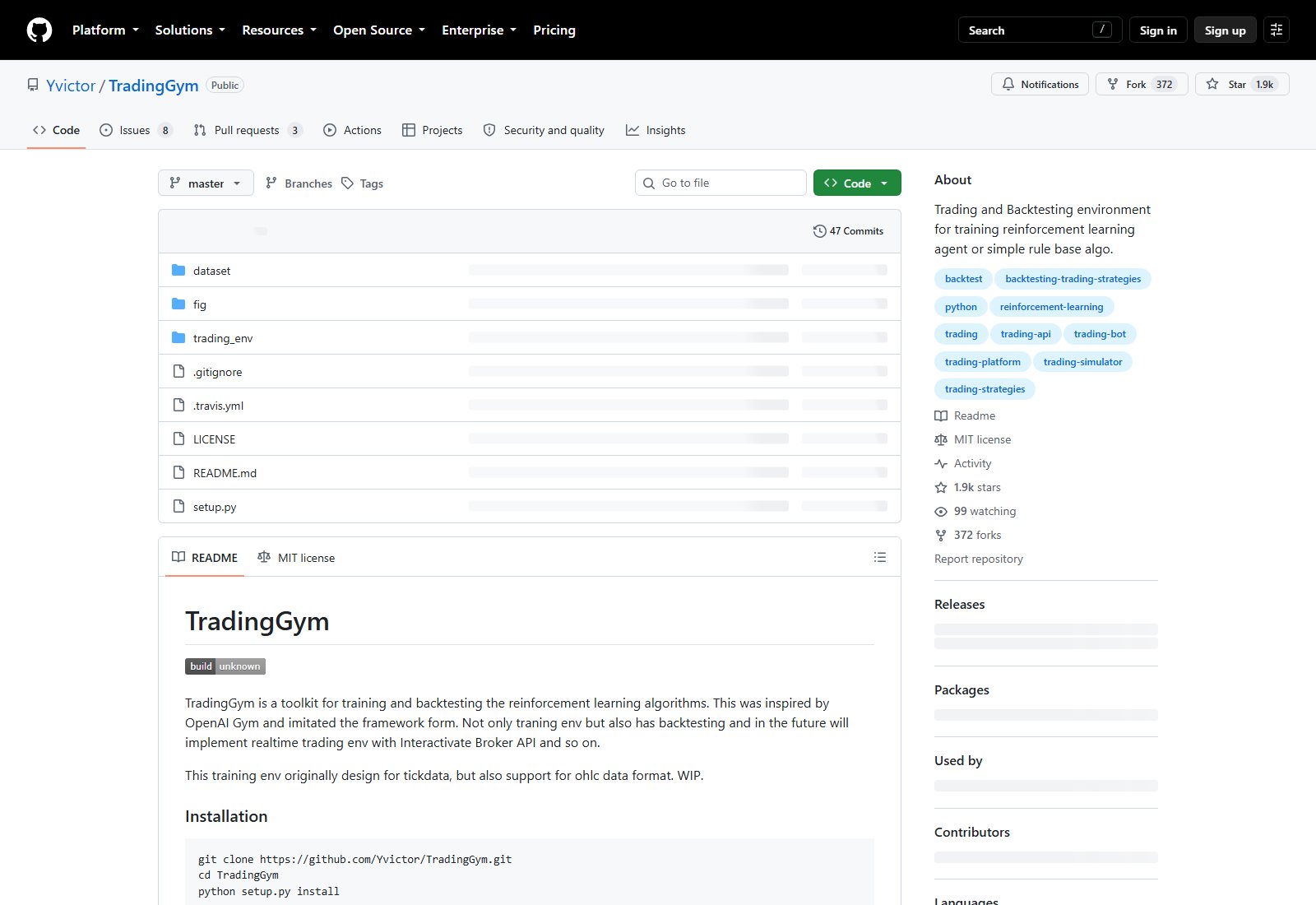Click the Readme book icon in About
1316x905 pixels.
click(x=941, y=416)
